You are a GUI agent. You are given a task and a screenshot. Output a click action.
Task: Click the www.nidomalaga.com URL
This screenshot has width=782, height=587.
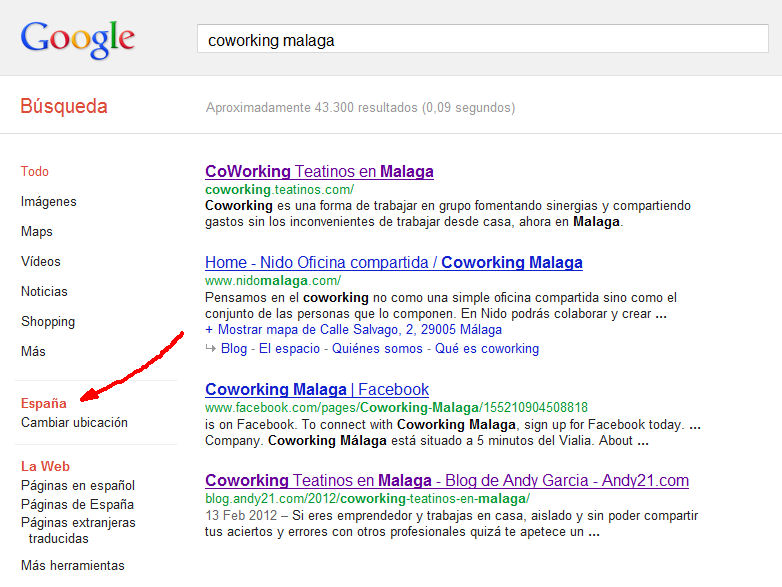tap(273, 280)
